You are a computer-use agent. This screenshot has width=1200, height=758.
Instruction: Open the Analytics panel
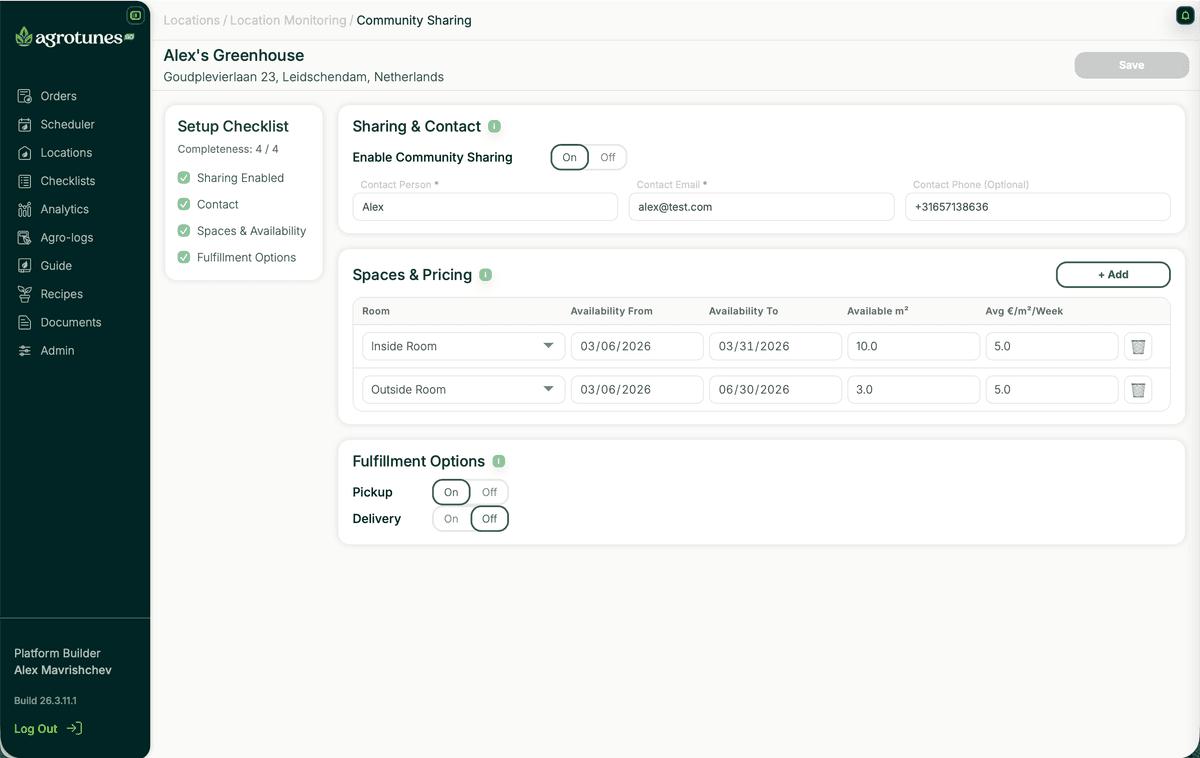click(x=65, y=209)
